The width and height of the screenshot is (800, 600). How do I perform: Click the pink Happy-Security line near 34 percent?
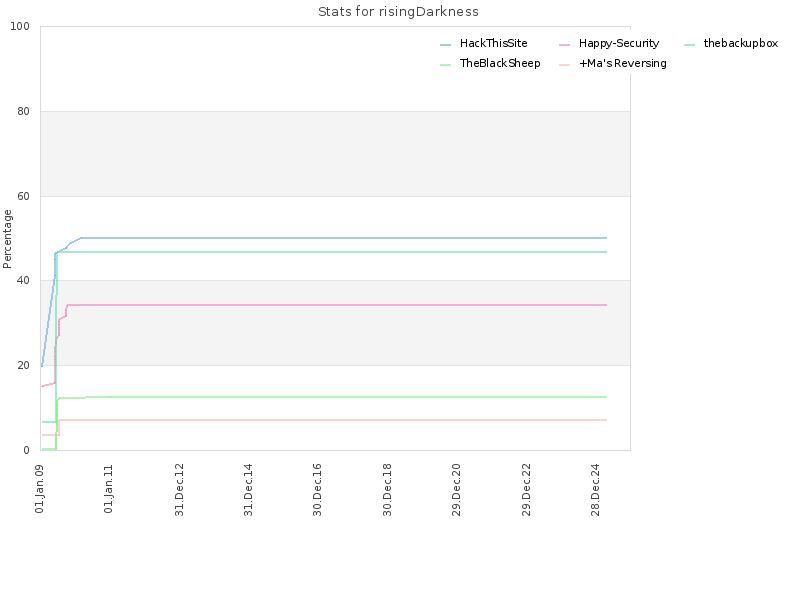(x=337, y=305)
